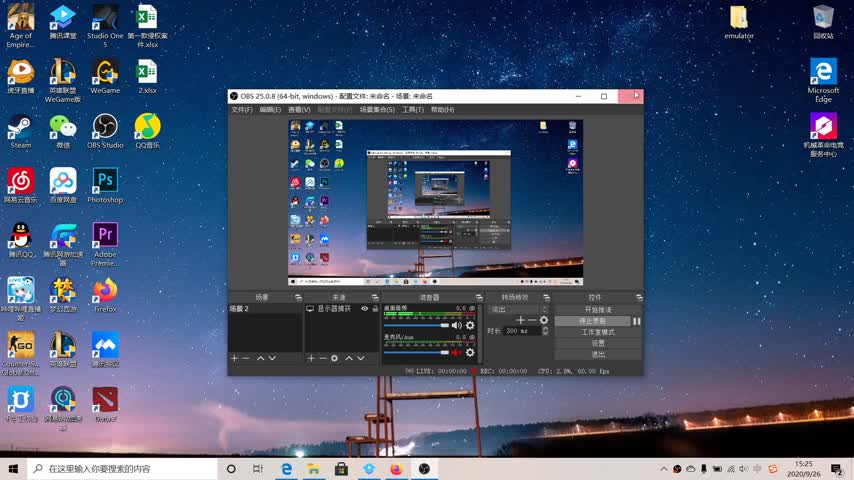Open audio settings gear for 桌面音频
The image size is (854, 480).
(x=470, y=325)
